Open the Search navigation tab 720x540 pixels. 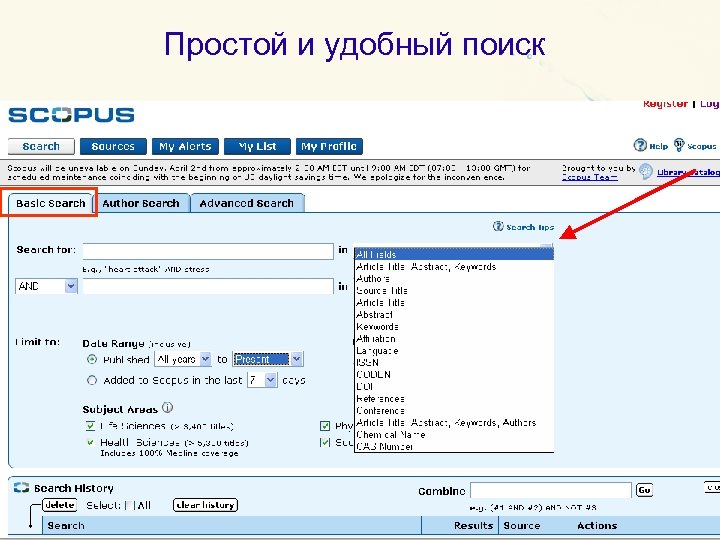pos(41,146)
